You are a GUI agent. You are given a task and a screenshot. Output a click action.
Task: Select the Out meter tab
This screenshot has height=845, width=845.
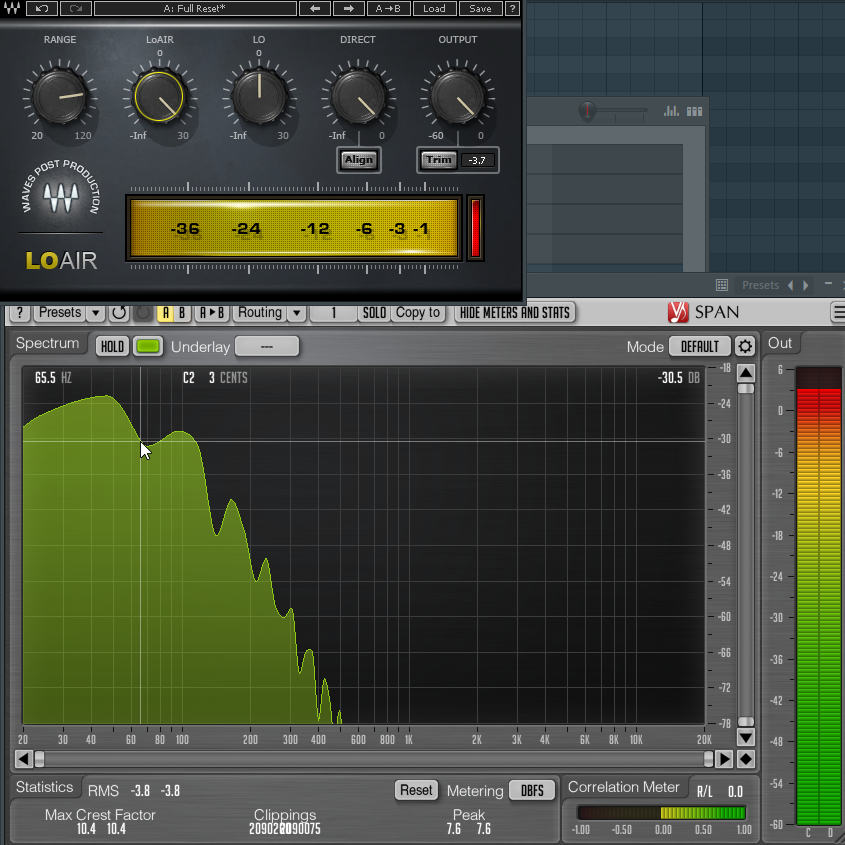pos(780,343)
